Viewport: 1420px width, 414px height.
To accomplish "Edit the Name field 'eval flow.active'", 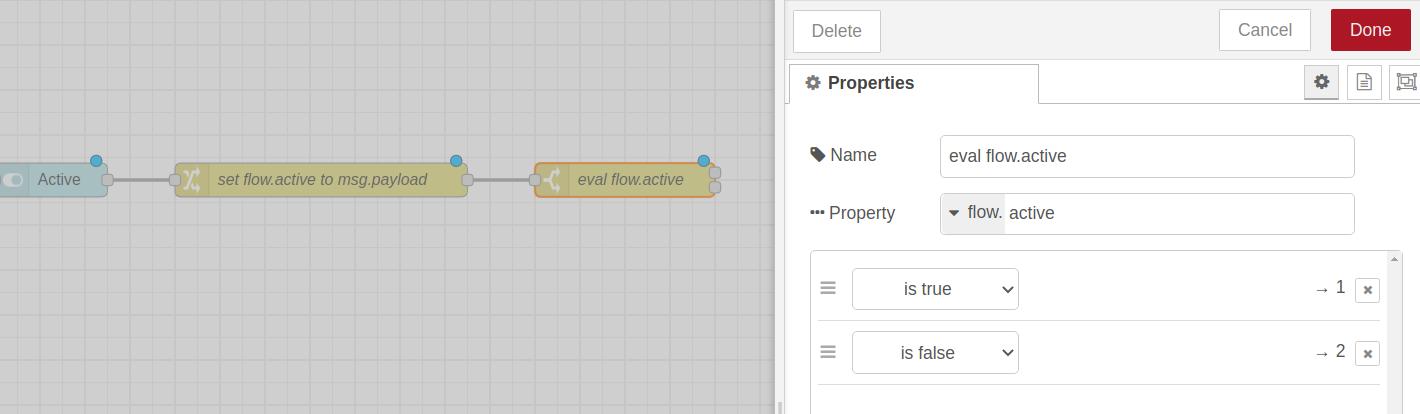I will (1147, 156).
